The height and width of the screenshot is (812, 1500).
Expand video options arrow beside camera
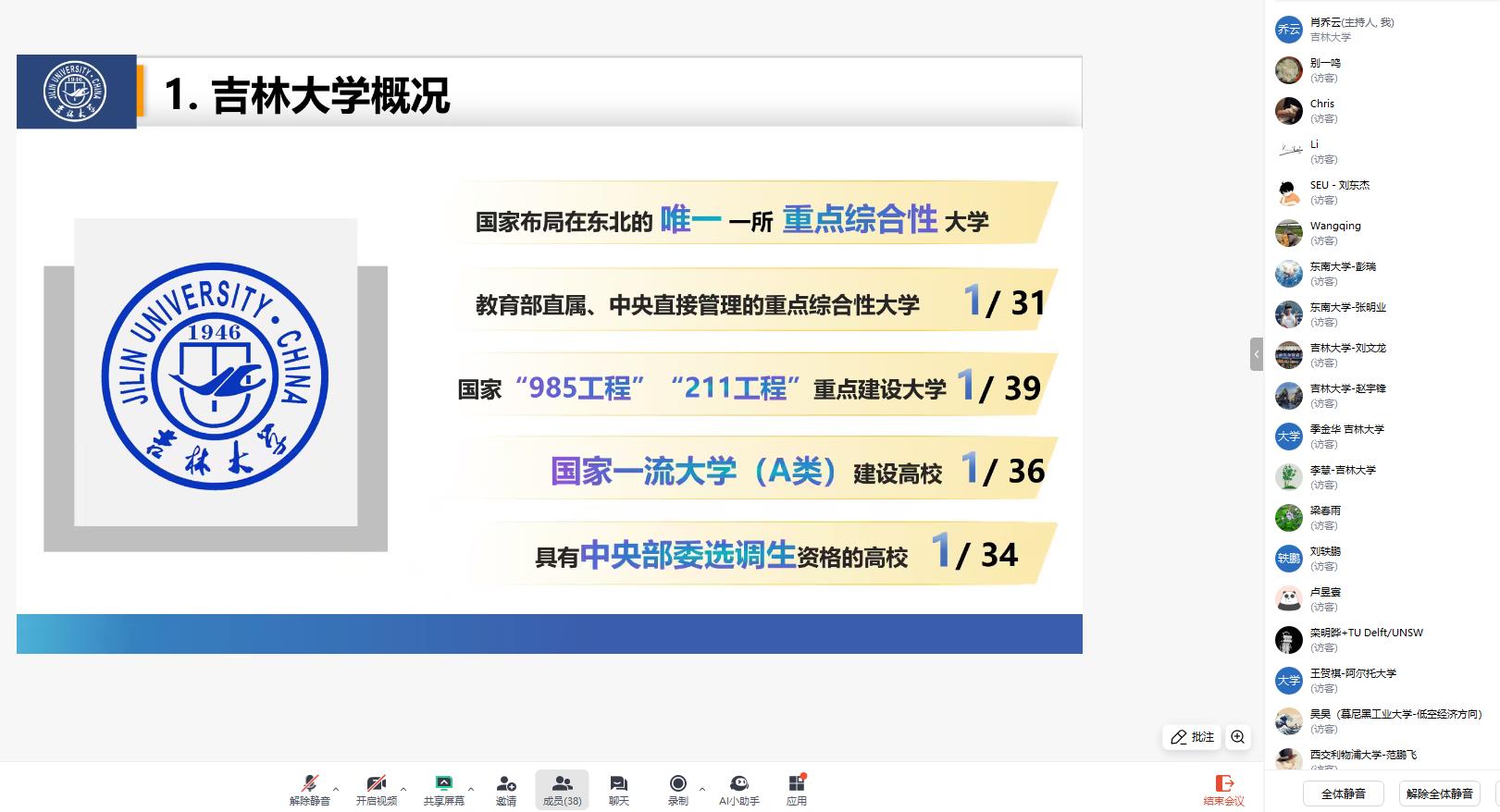point(403,789)
